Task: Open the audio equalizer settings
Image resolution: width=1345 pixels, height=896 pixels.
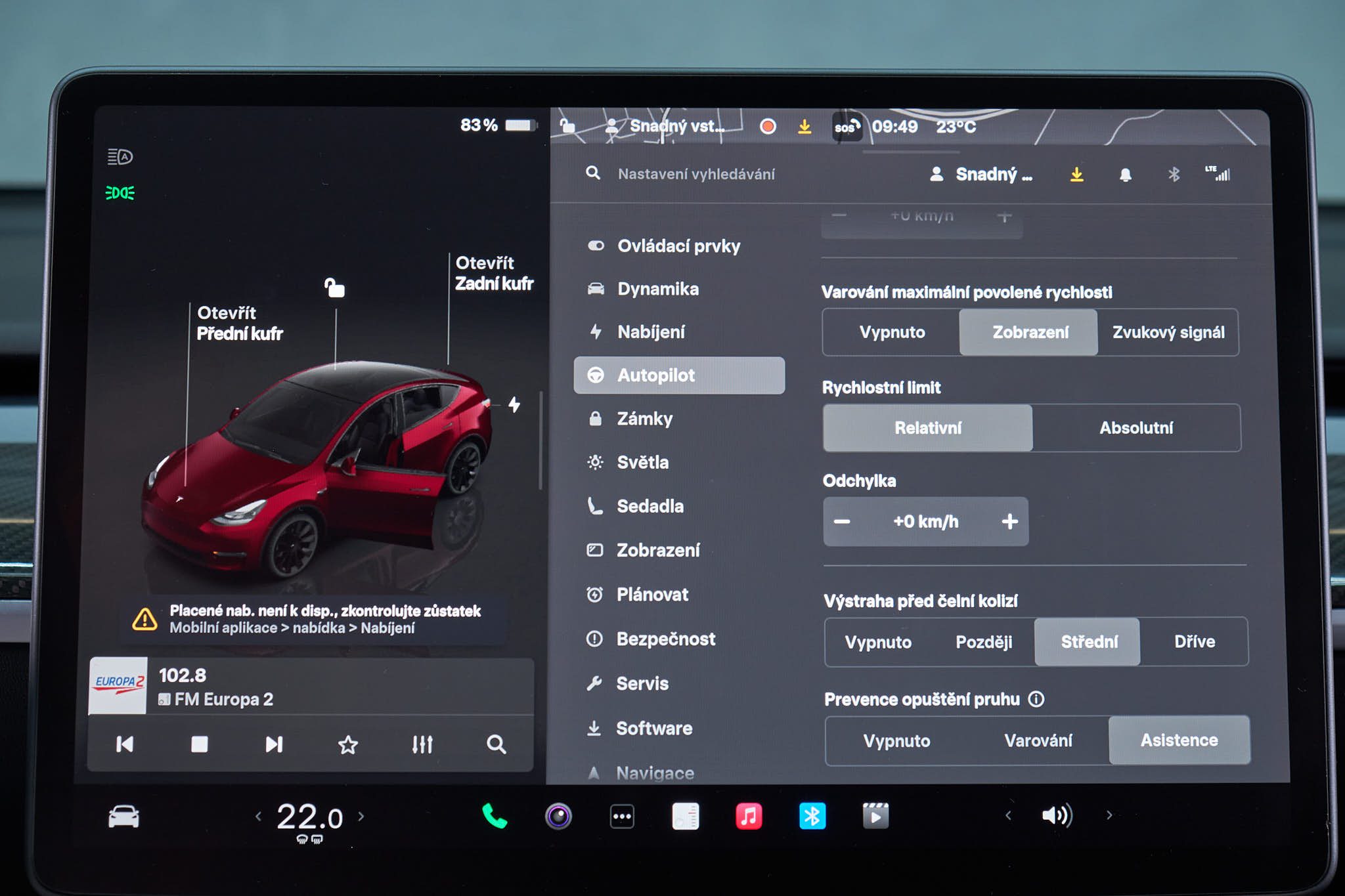Action: (x=422, y=744)
